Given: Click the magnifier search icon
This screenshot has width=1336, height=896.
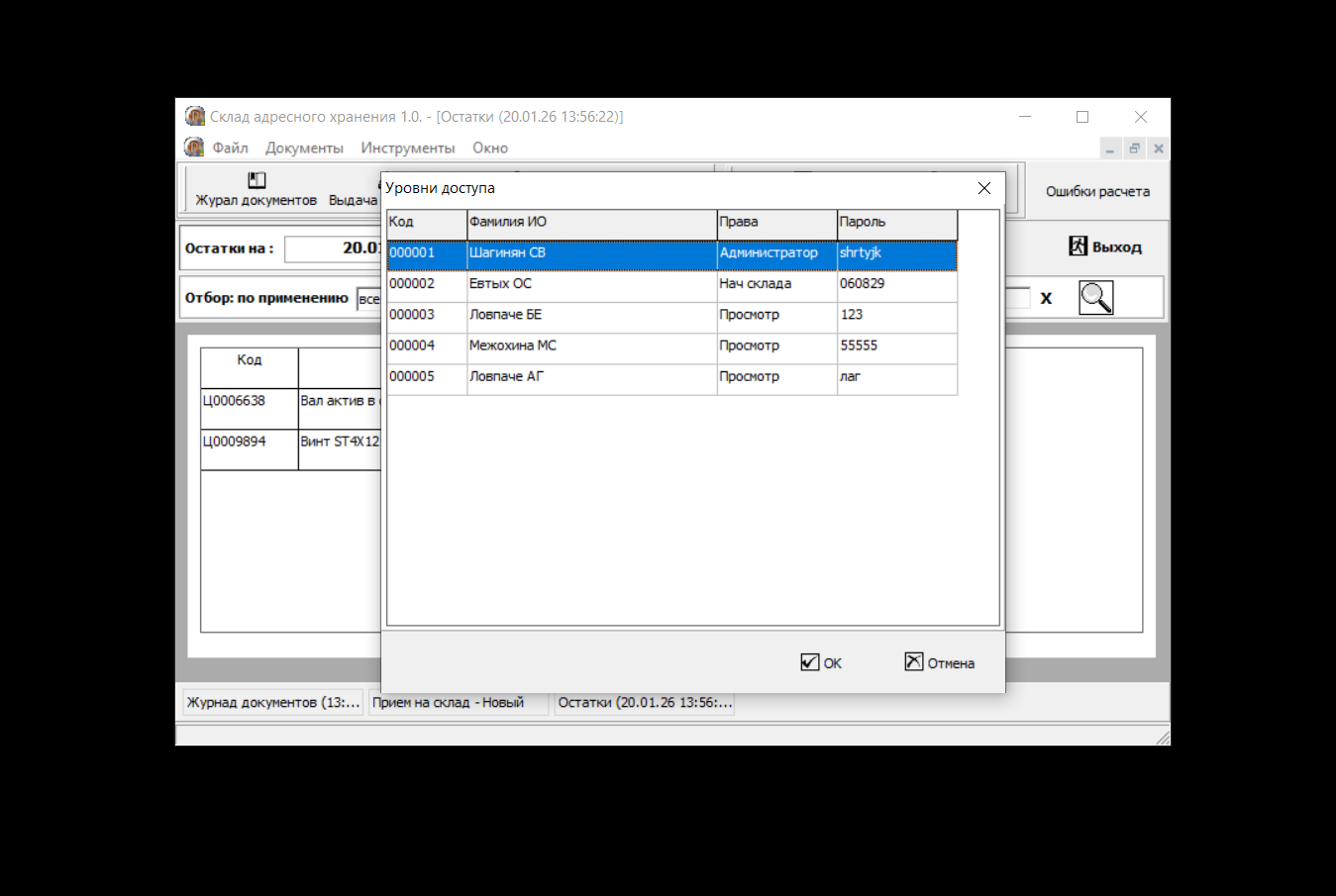Looking at the screenshot, I should pyautogui.click(x=1095, y=297).
